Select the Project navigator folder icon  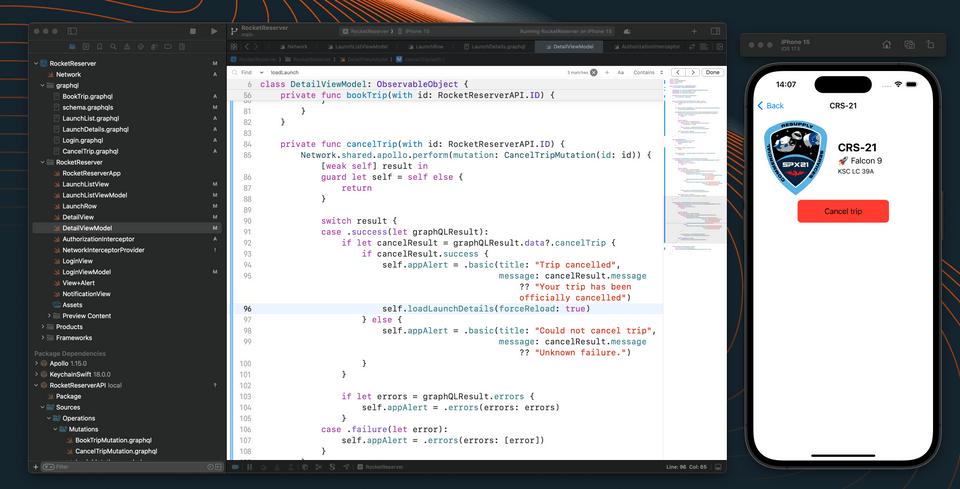(x=72, y=47)
